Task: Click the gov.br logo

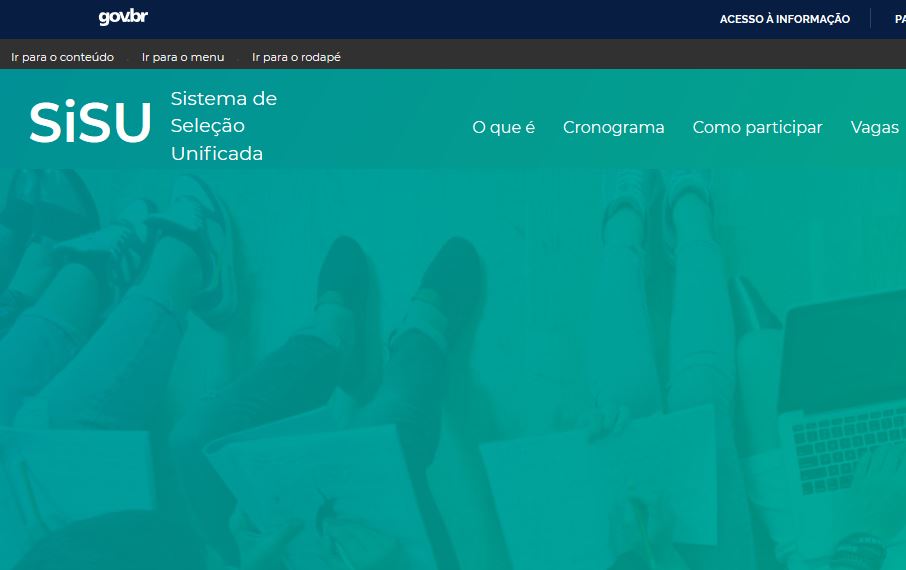Action: (x=123, y=18)
